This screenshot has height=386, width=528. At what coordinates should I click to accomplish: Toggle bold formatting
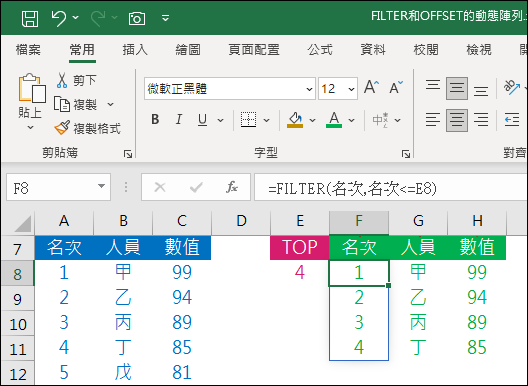coord(155,119)
